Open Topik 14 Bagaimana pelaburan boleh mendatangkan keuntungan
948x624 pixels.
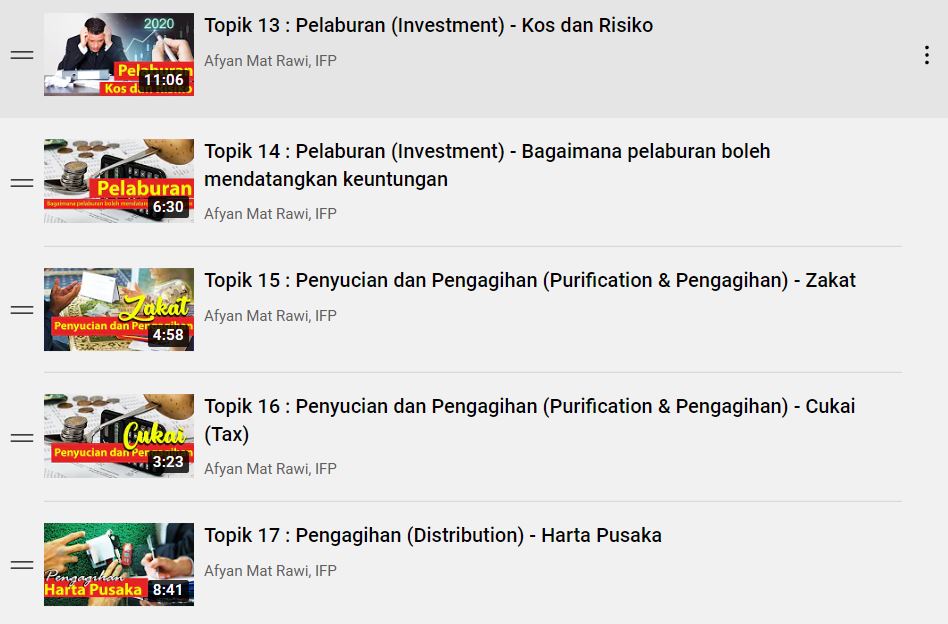[x=487, y=165]
